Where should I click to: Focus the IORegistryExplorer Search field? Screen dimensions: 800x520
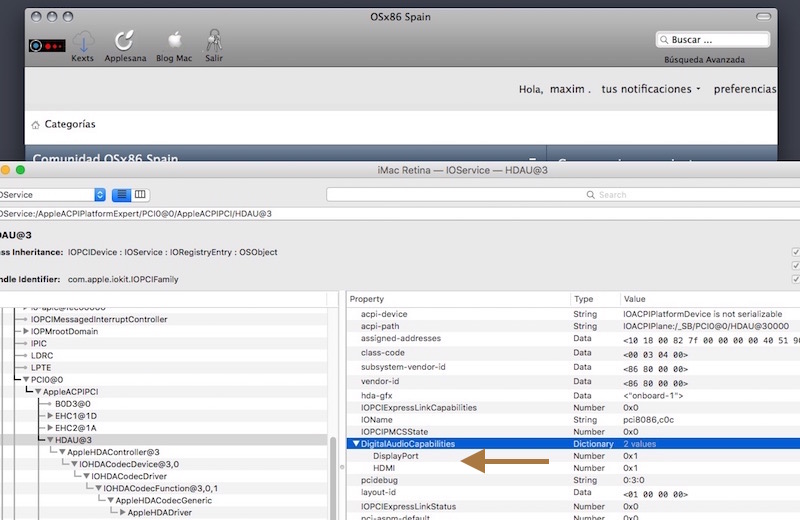[x=563, y=194]
